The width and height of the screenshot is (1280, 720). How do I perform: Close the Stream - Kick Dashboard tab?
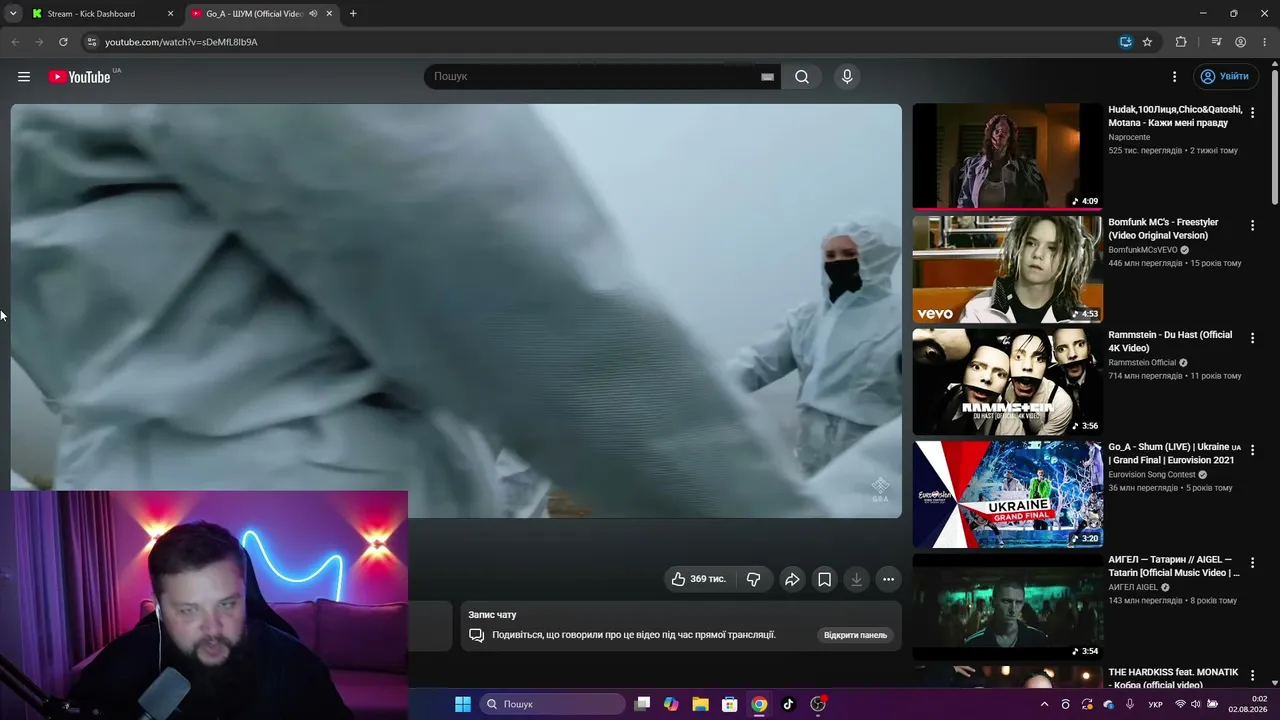point(170,14)
